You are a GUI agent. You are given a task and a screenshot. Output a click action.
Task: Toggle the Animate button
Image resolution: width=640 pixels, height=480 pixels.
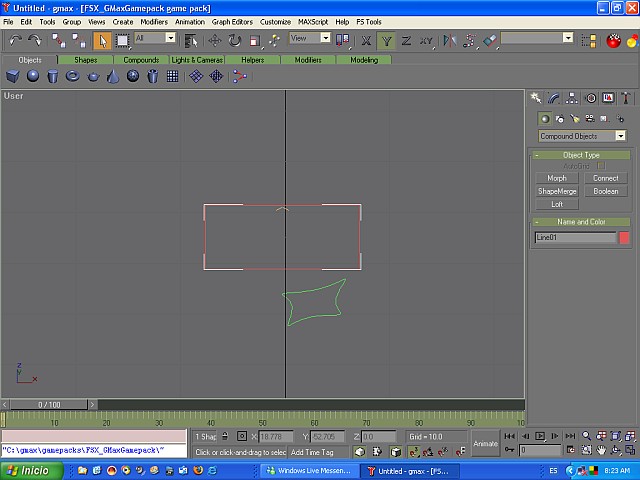pyautogui.click(x=485, y=443)
